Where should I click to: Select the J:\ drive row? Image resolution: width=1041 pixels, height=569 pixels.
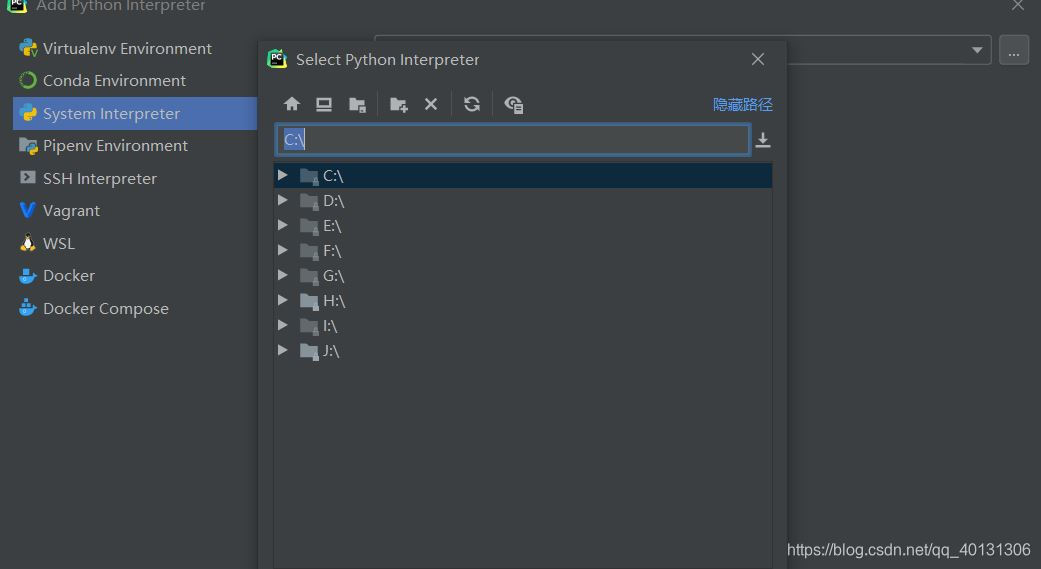[x=523, y=351]
